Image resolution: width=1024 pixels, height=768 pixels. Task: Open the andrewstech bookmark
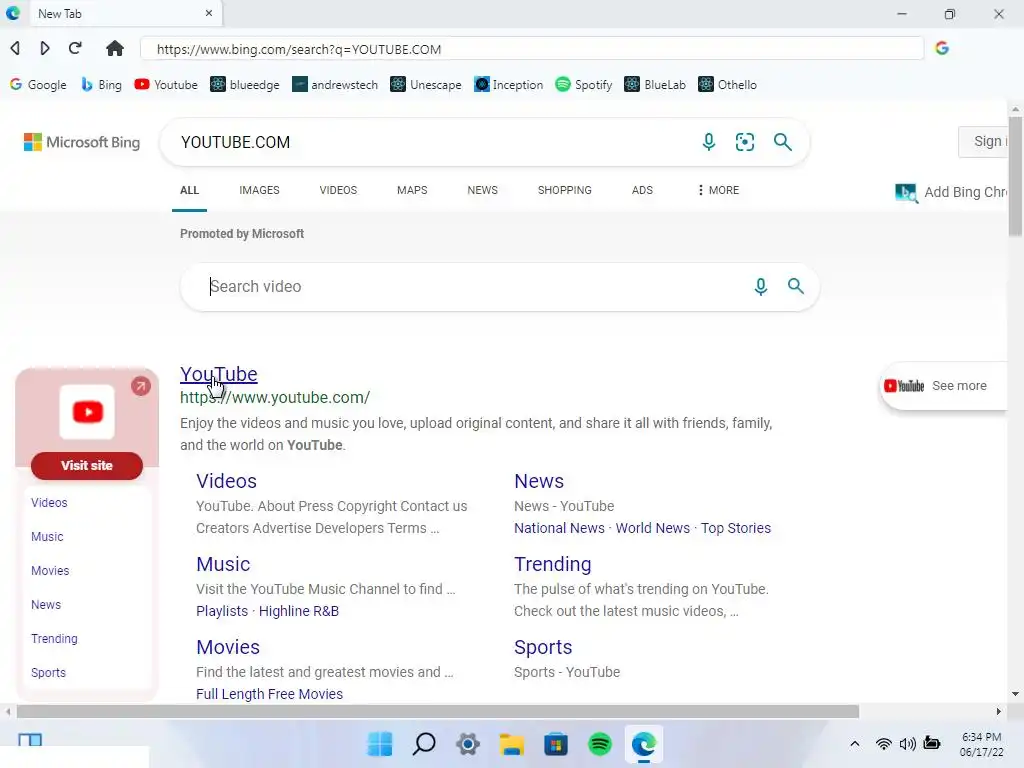coord(335,85)
